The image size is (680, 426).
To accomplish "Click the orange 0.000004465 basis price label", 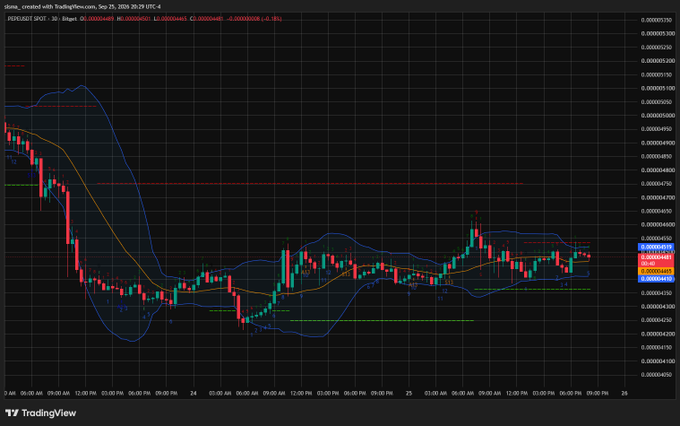I will pos(656,272).
